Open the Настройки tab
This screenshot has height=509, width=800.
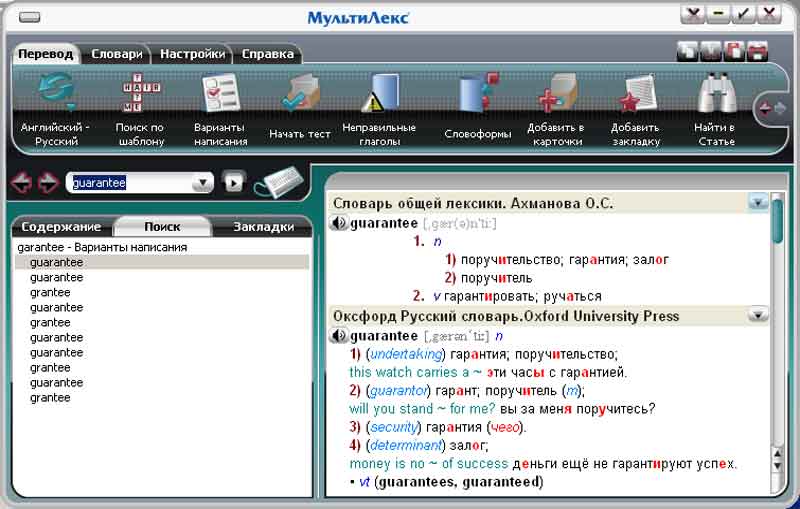192,54
